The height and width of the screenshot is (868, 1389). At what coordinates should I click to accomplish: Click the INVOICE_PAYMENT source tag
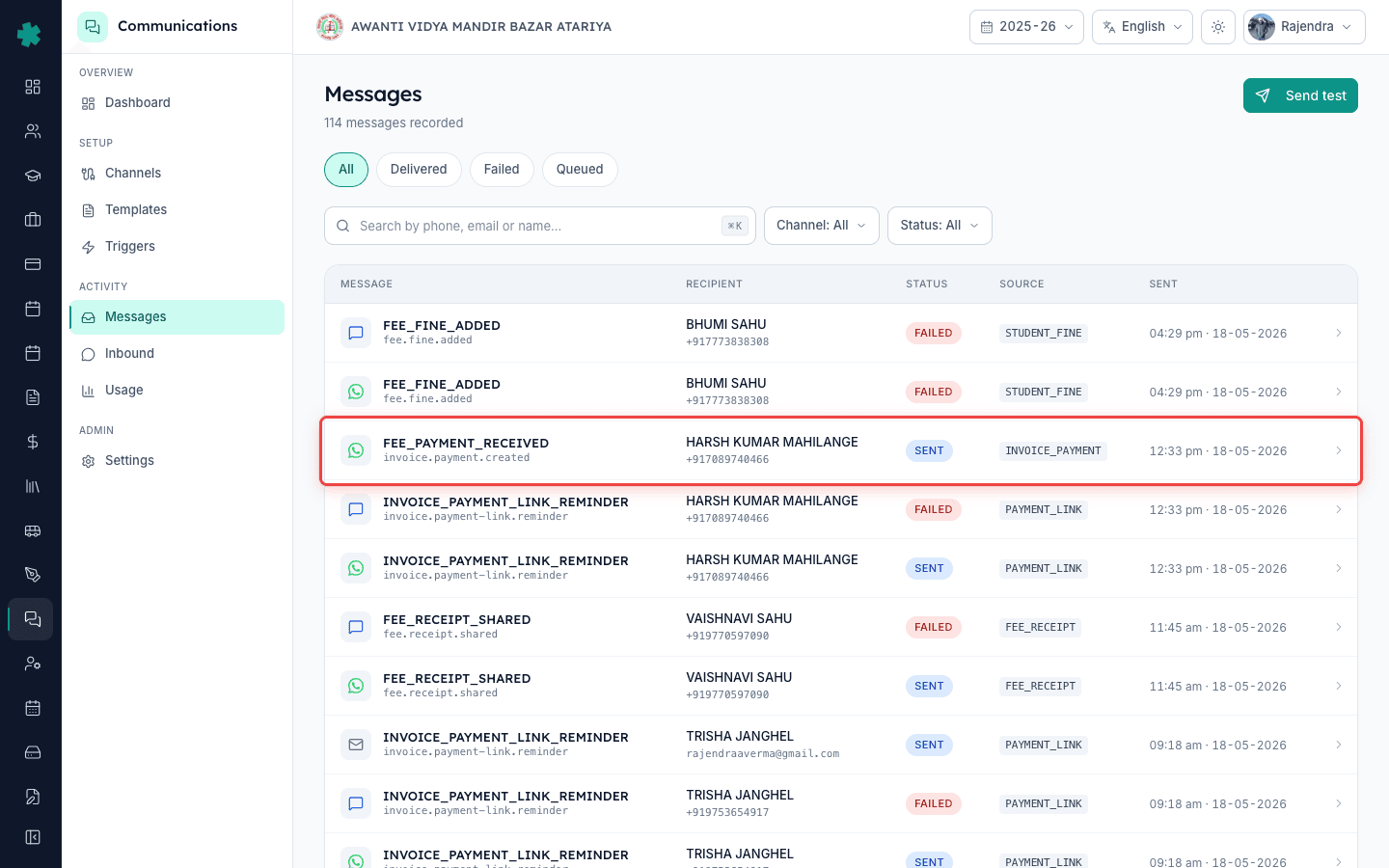[x=1052, y=450]
